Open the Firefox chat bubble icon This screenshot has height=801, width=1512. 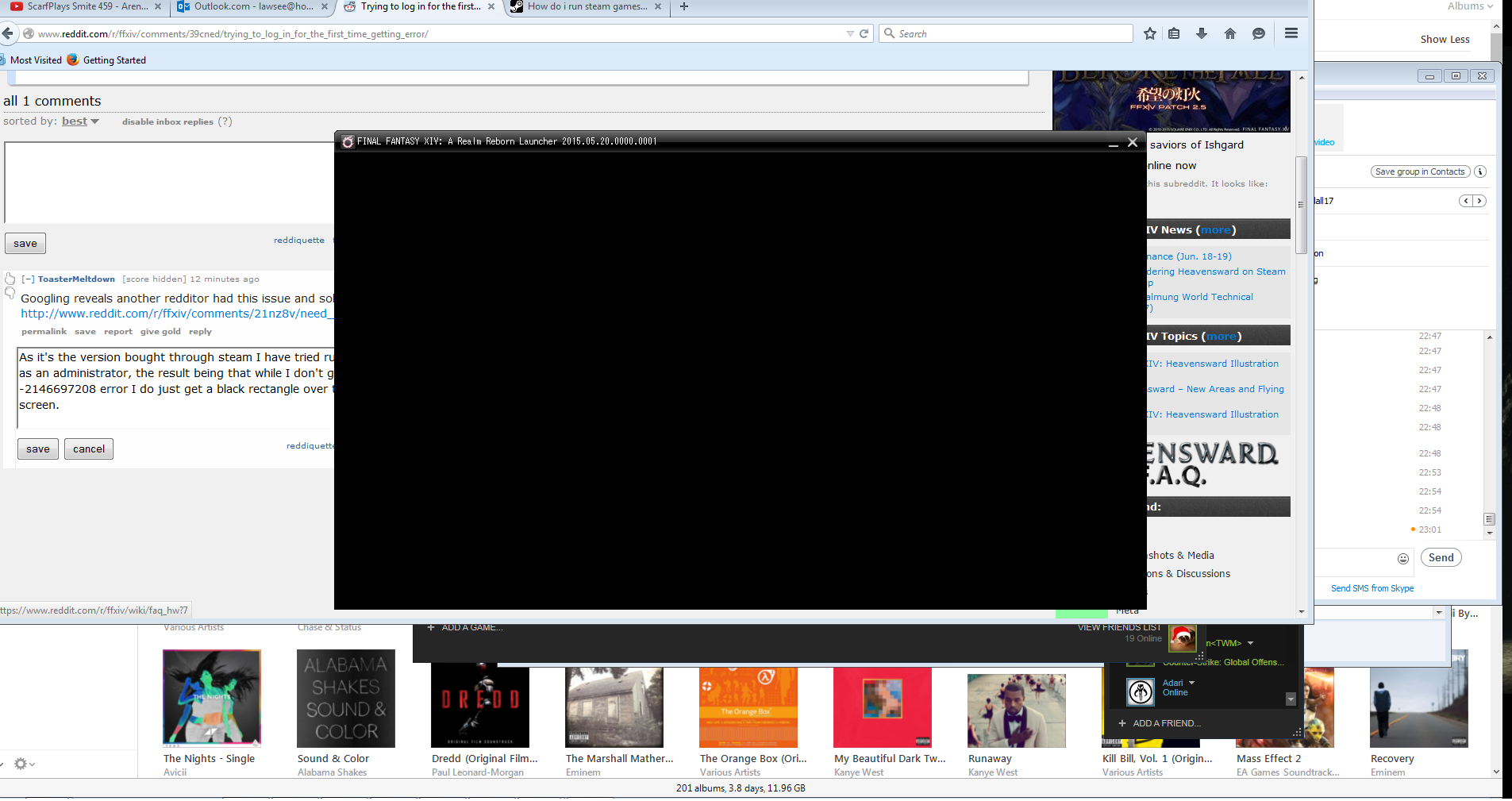coord(1259,33)
